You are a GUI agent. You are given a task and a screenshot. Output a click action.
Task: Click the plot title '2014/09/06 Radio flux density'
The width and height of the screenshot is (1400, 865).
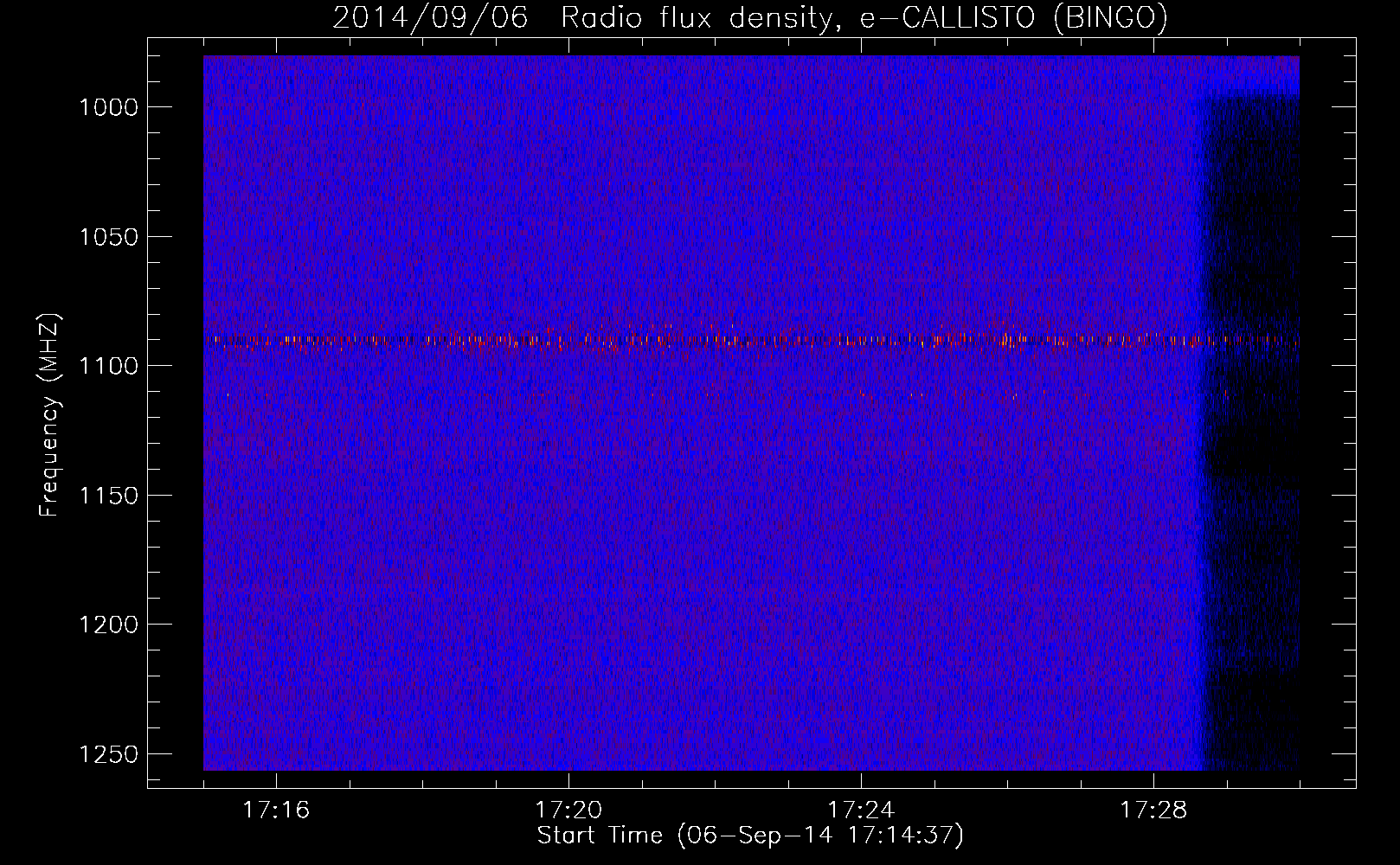tap(750, 17)
